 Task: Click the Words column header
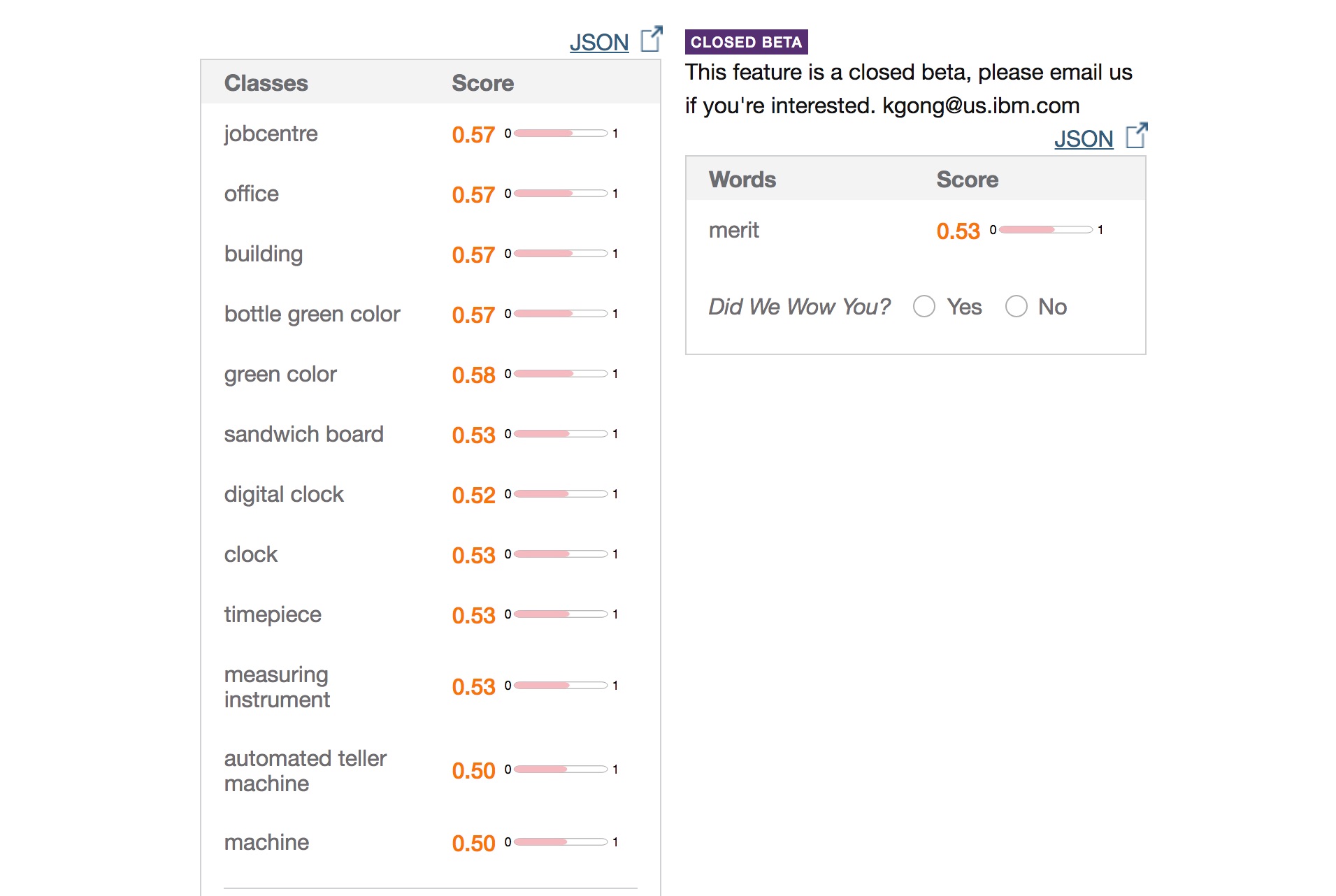[x=742, y=180]
